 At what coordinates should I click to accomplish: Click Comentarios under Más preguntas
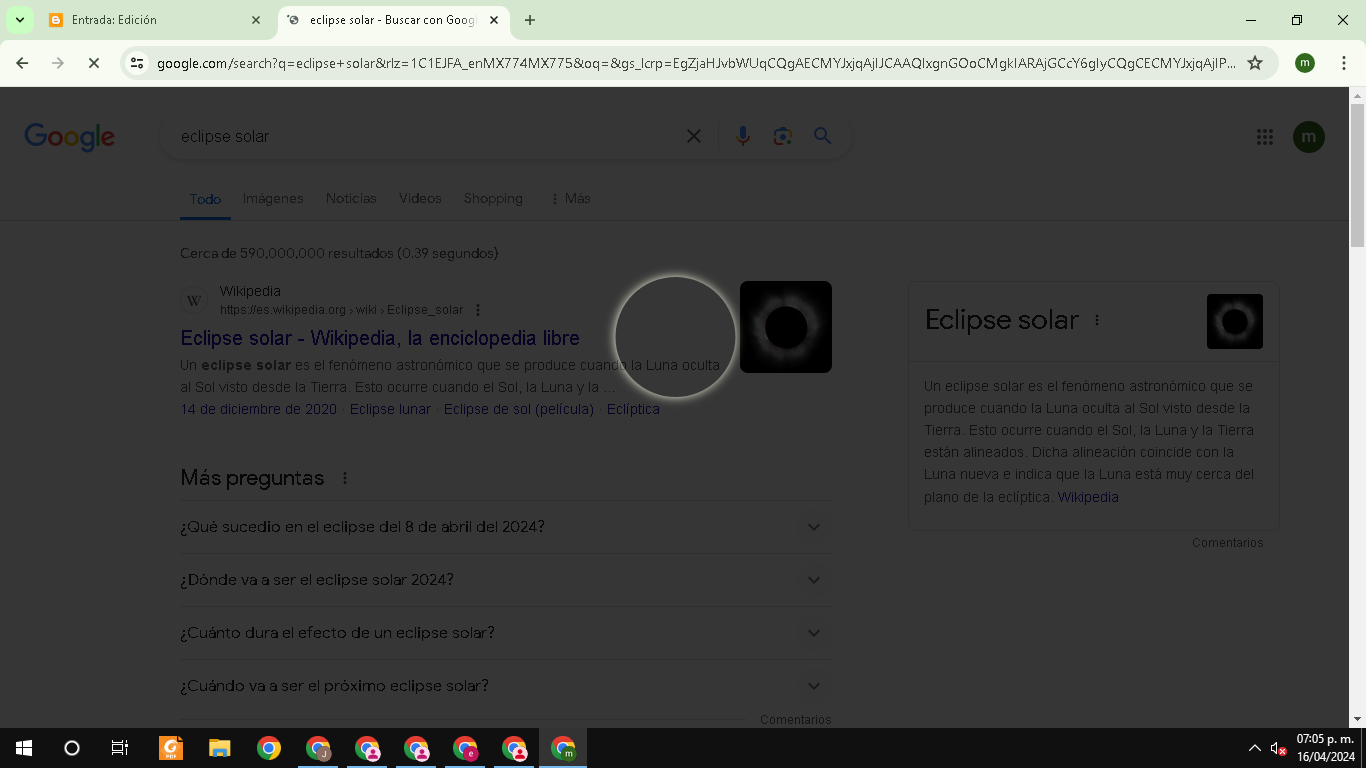(x=796, y=719)
